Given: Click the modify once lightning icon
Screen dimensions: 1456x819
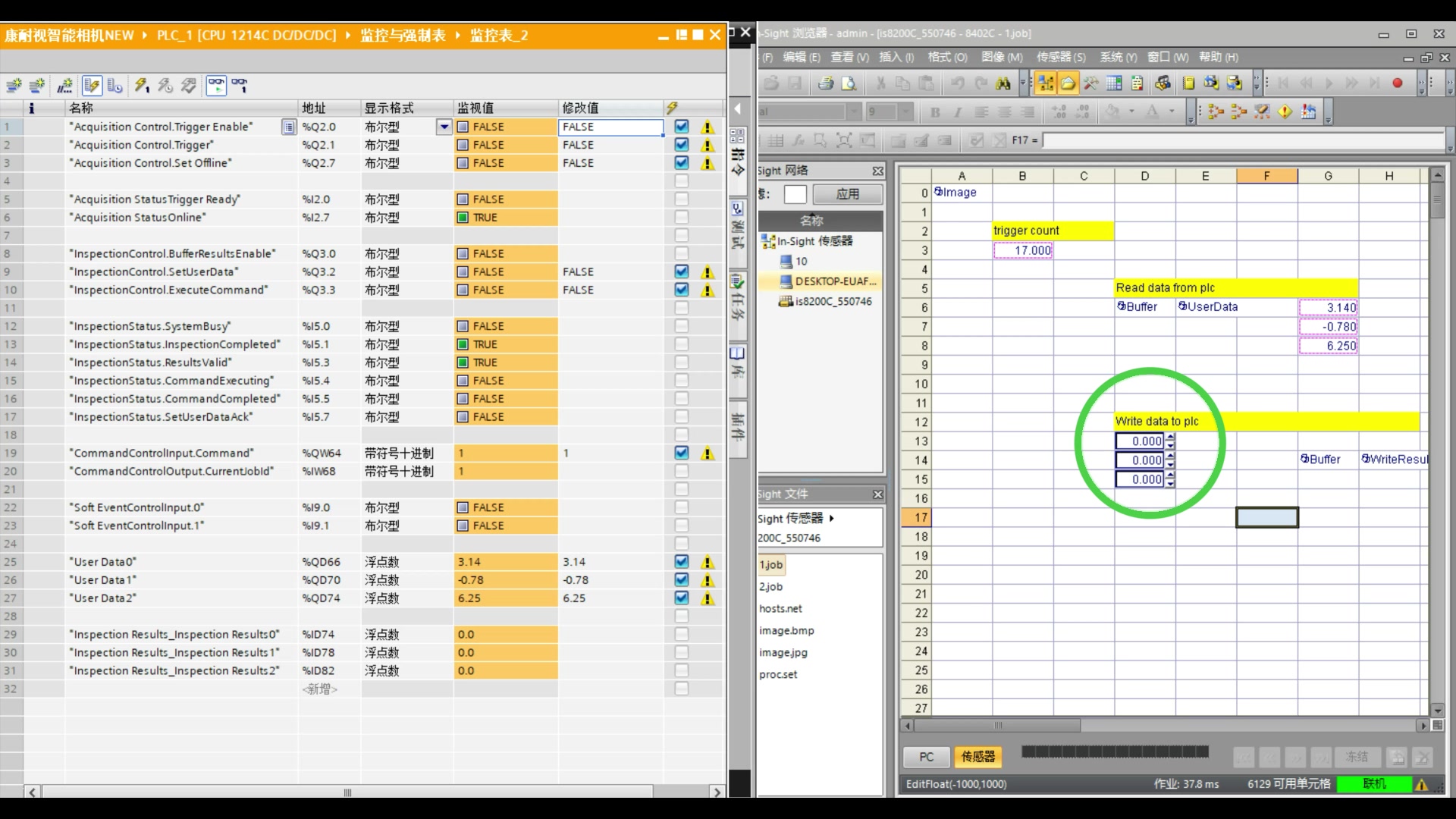Looking at the screenshot, I should [x=142, y=86].
